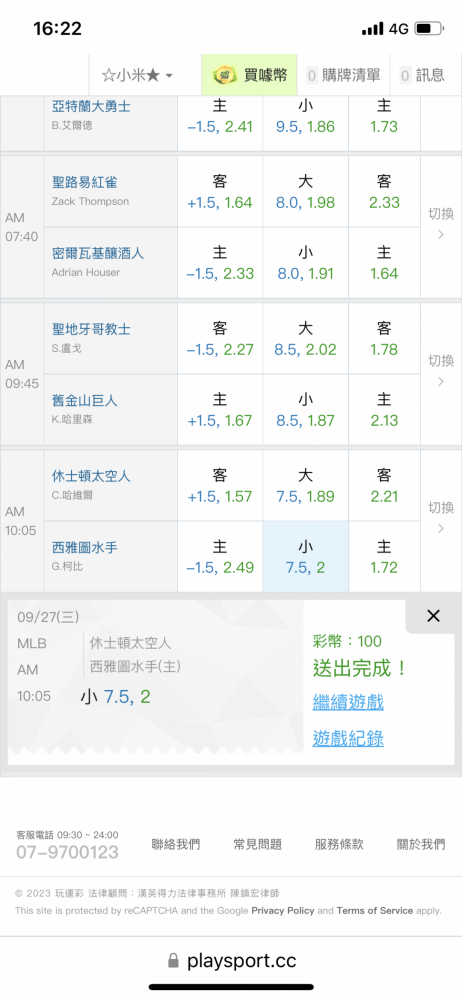This screenshot has height=1000, width=462.
Task: Open the 遊戲紀錄 link
Action: tap(348, 739)
